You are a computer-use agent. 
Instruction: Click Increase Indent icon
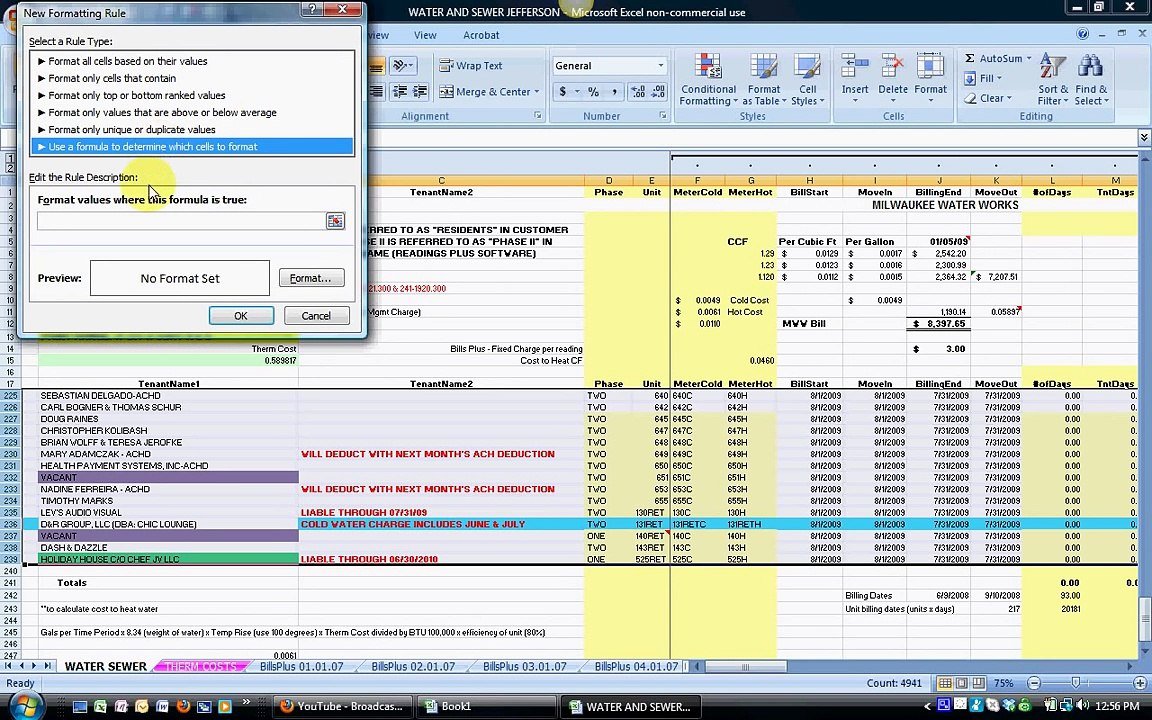[420, 92]
